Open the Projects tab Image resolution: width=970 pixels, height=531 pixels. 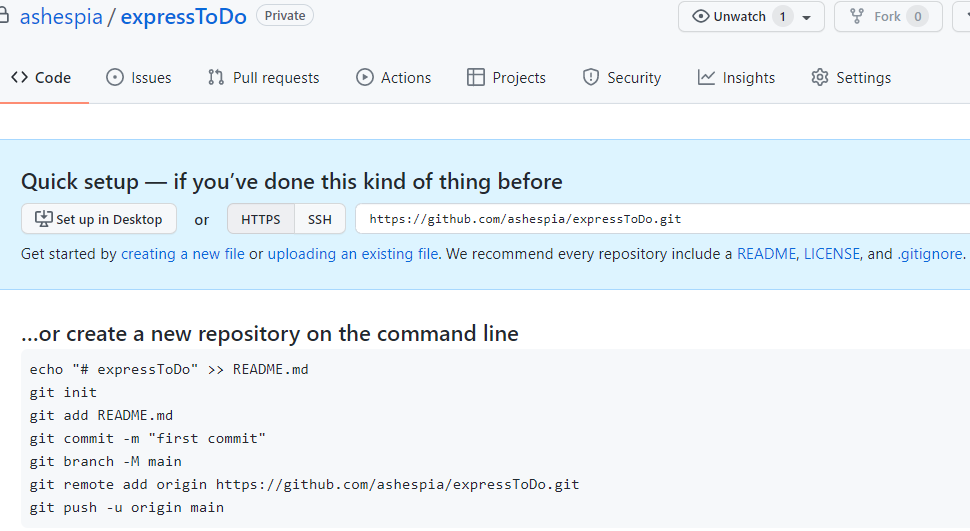coord(506,77)
